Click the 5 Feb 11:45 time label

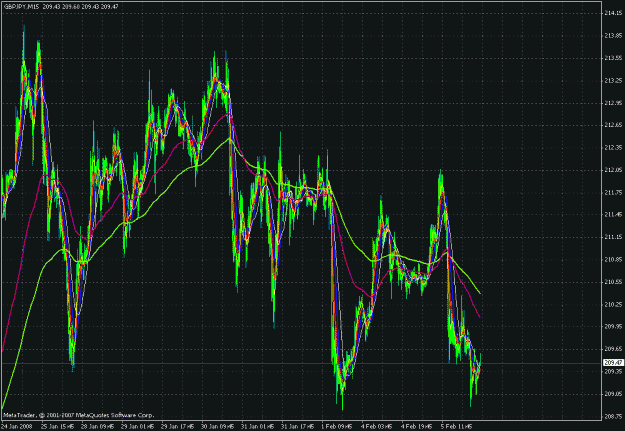point(457,426)
